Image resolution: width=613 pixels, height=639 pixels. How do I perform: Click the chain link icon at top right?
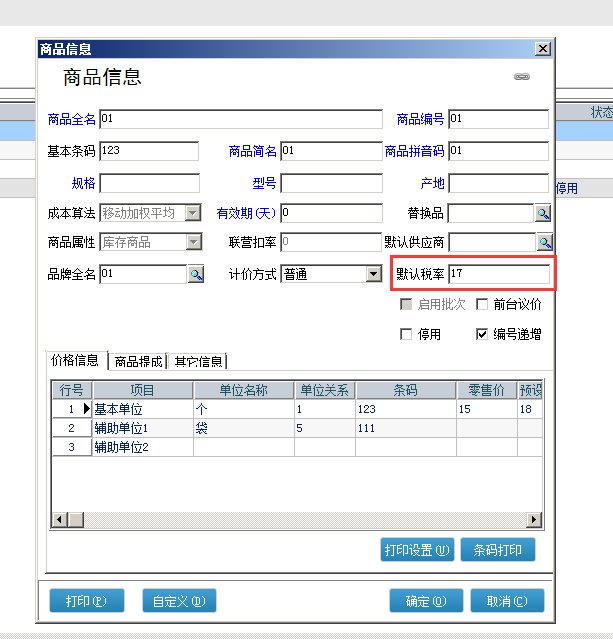[522, 77]
